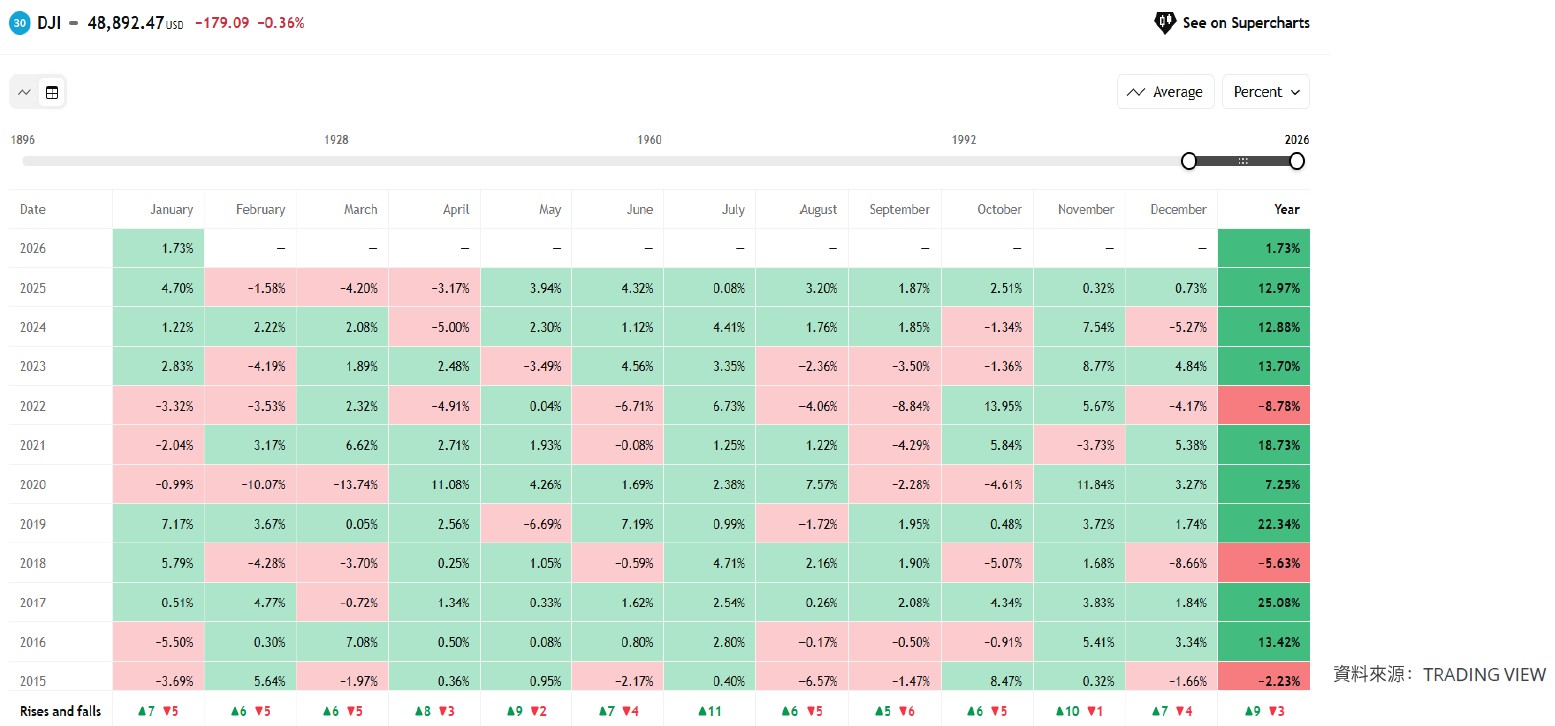Click the right range slider handle
The width and height of the screenshot is (1555, 726).
click(x=1297, y=161)
